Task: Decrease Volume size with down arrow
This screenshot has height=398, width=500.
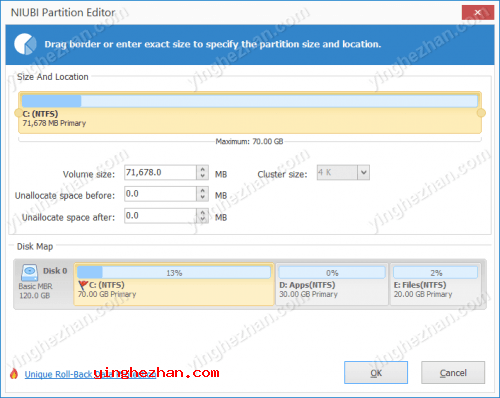Action: (x=202, y=176)
